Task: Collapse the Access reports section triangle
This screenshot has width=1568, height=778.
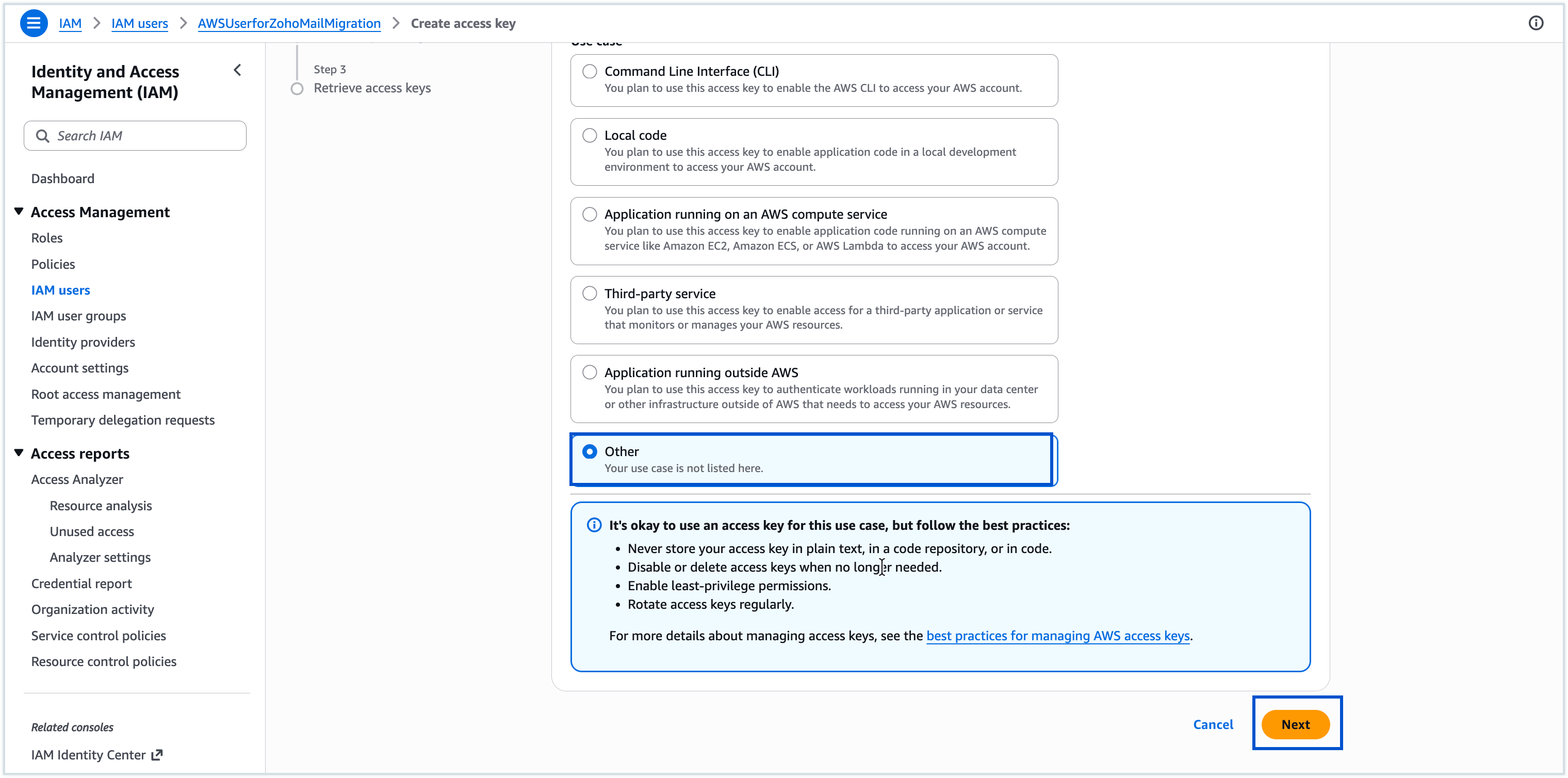Action: pos(19,453)
